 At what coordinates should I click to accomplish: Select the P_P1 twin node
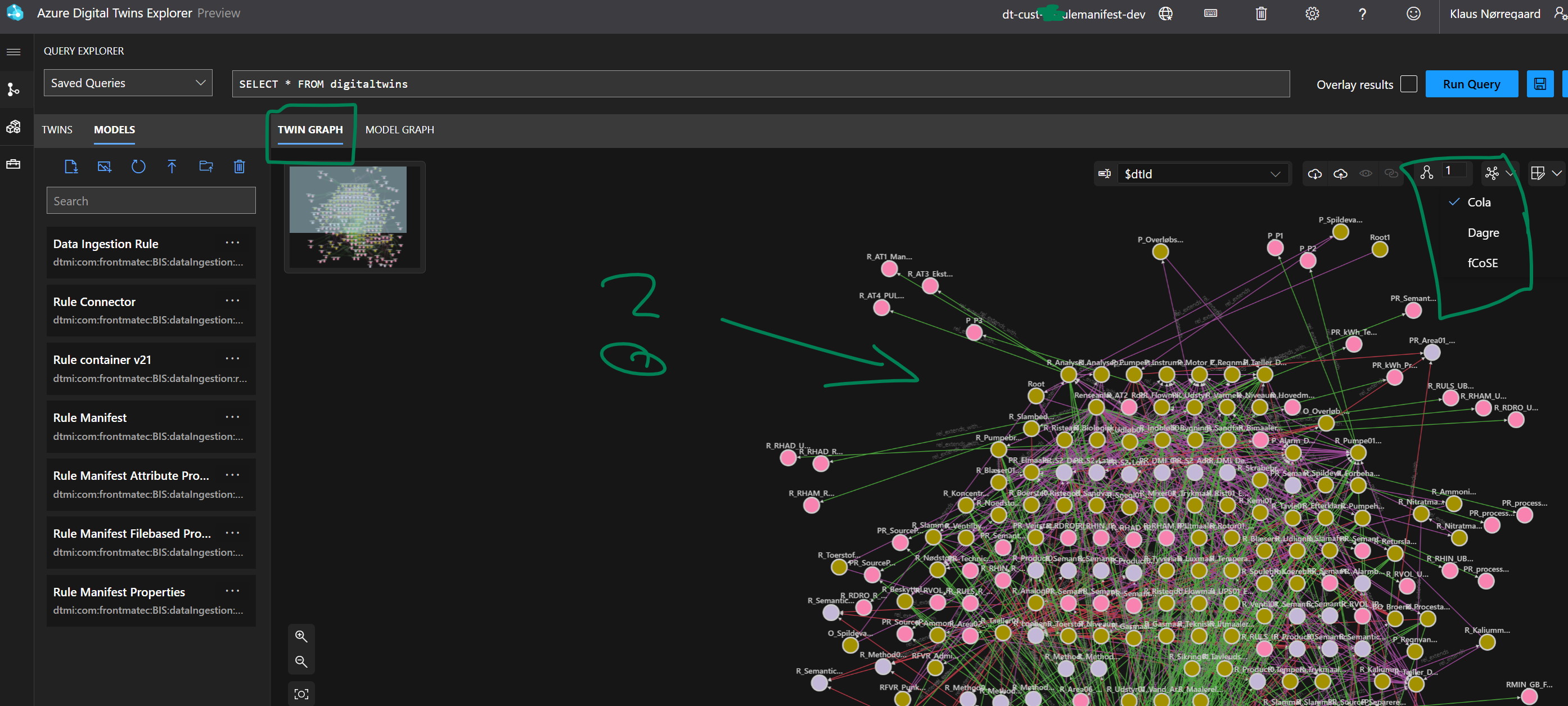1274,248
